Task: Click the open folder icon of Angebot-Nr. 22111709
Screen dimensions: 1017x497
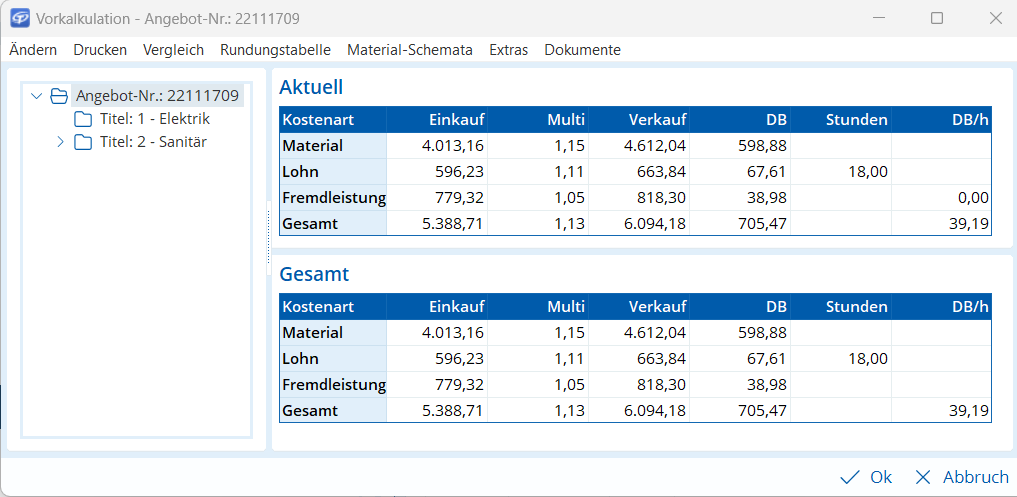Action: pos(59,96)
